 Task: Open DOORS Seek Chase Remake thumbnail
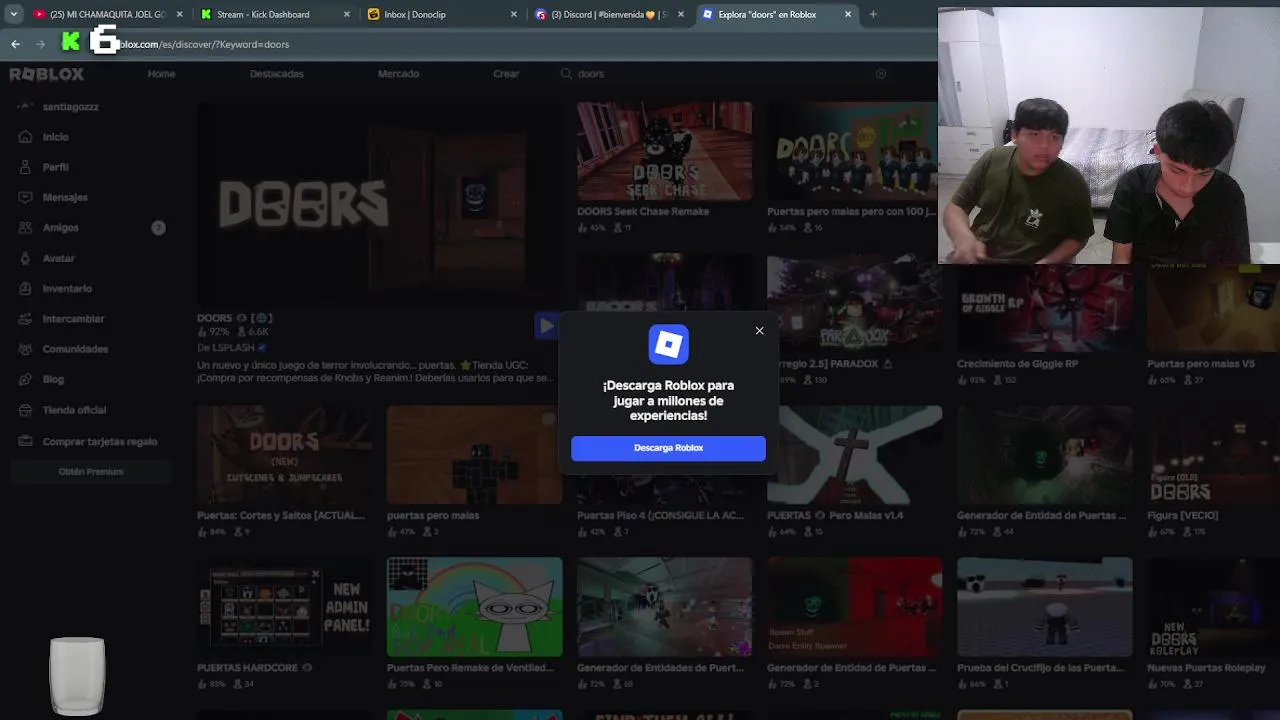(664, 151)
